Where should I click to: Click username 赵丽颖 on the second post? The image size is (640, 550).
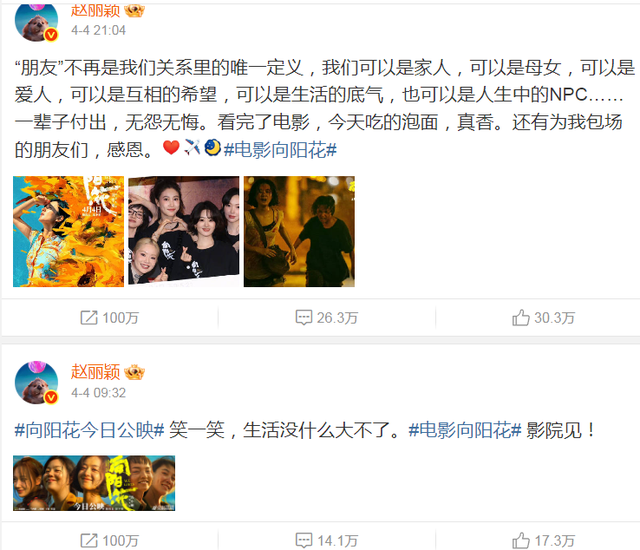point(95,372)
